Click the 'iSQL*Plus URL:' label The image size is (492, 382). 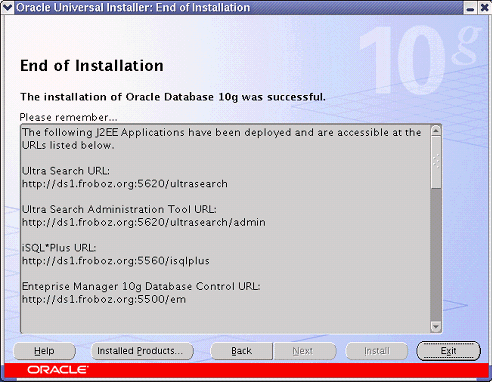[x=59, y=248]
